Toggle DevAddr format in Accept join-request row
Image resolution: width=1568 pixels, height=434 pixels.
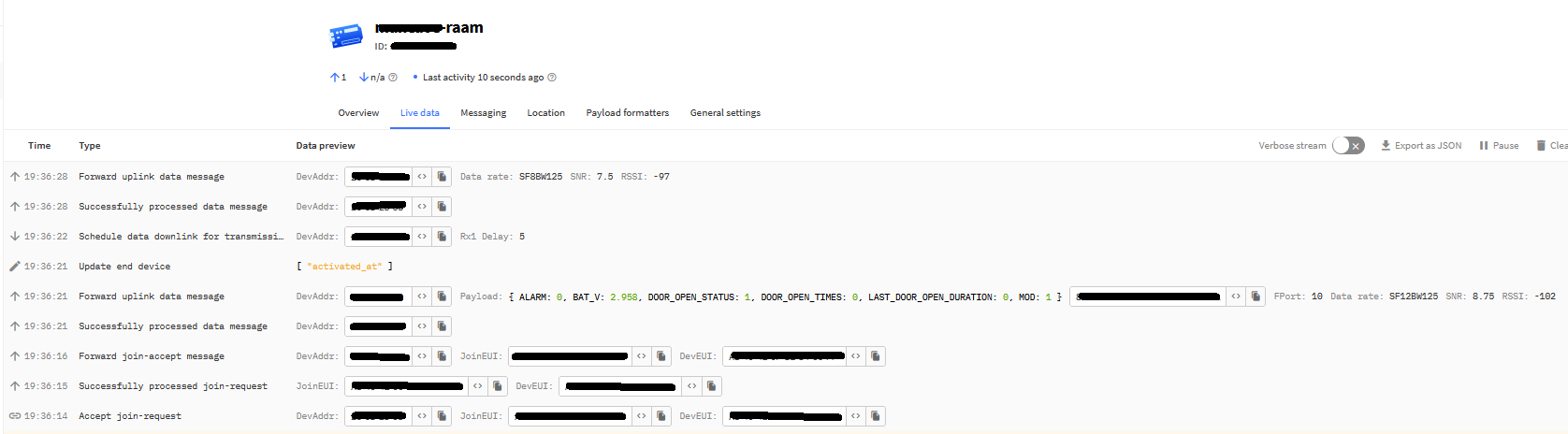point(422,416)
